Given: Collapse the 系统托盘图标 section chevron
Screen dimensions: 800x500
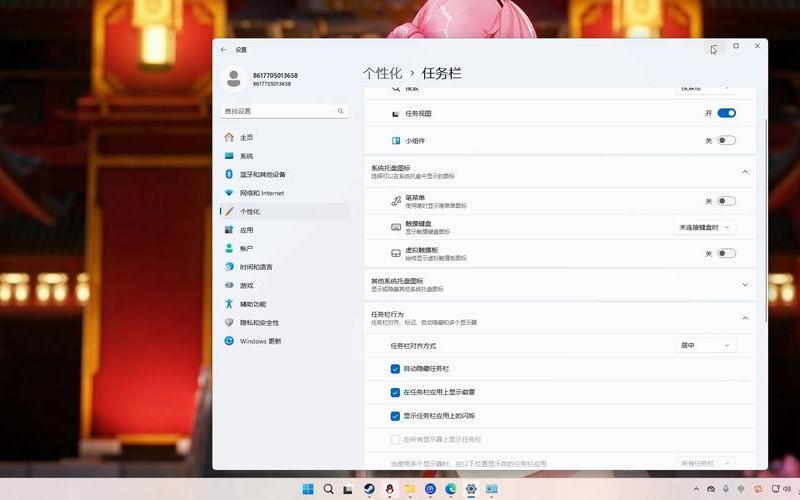Looking at the screenshot, I should pyautogui.click(x=745, y=172).
